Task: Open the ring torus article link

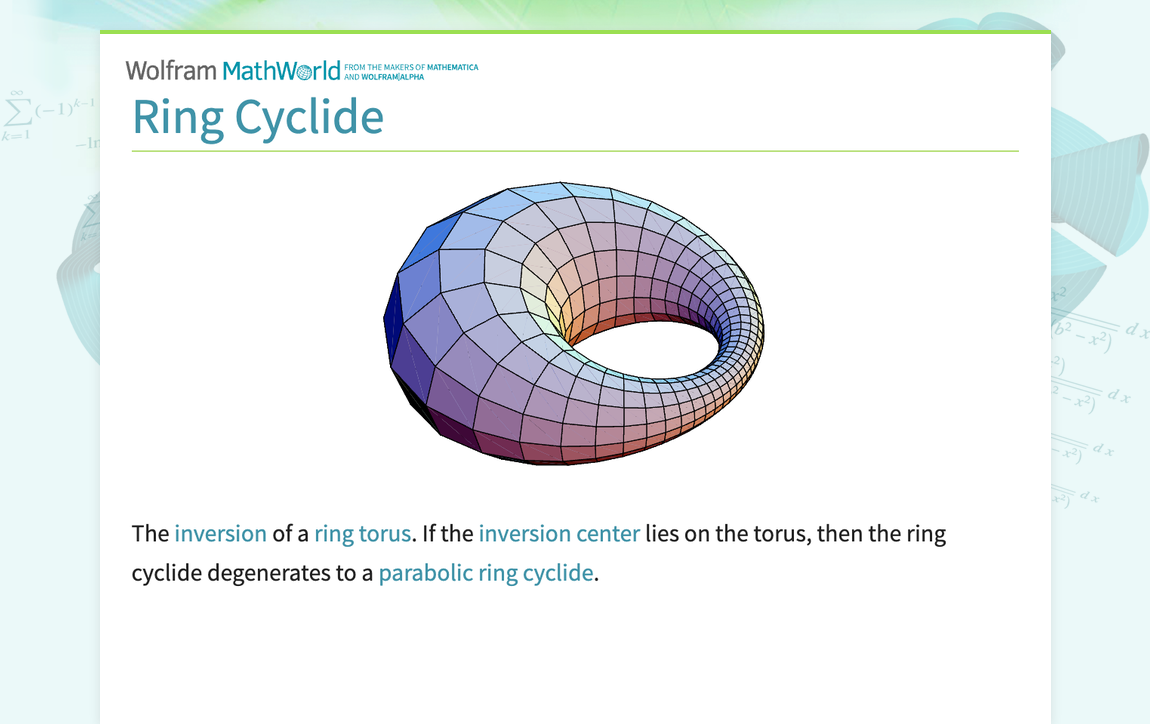Action: pyautogui.click(x=362, y=533)
